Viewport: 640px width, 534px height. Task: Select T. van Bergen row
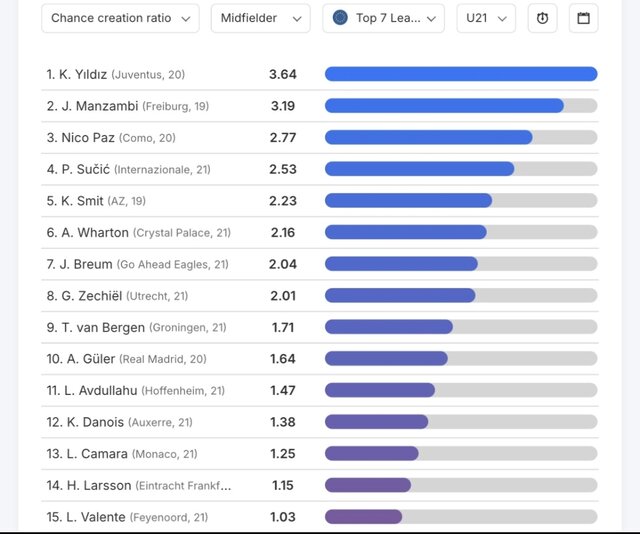coord(320,327)
